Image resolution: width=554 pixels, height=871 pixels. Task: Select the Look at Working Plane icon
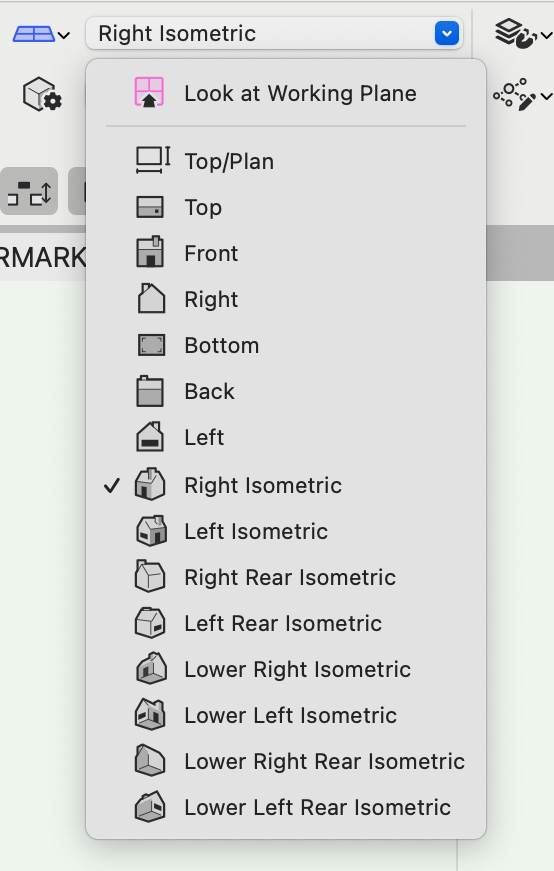click(x=149, y=92)
